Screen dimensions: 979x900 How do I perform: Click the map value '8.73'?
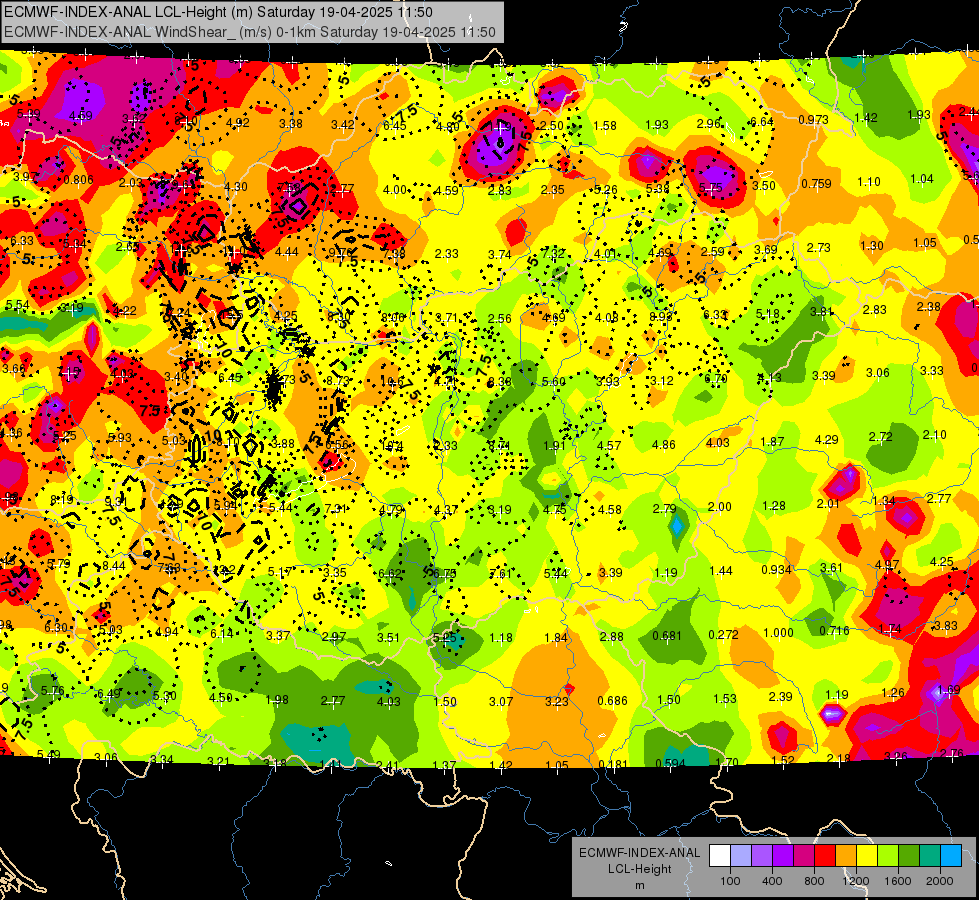click(338, 381)
